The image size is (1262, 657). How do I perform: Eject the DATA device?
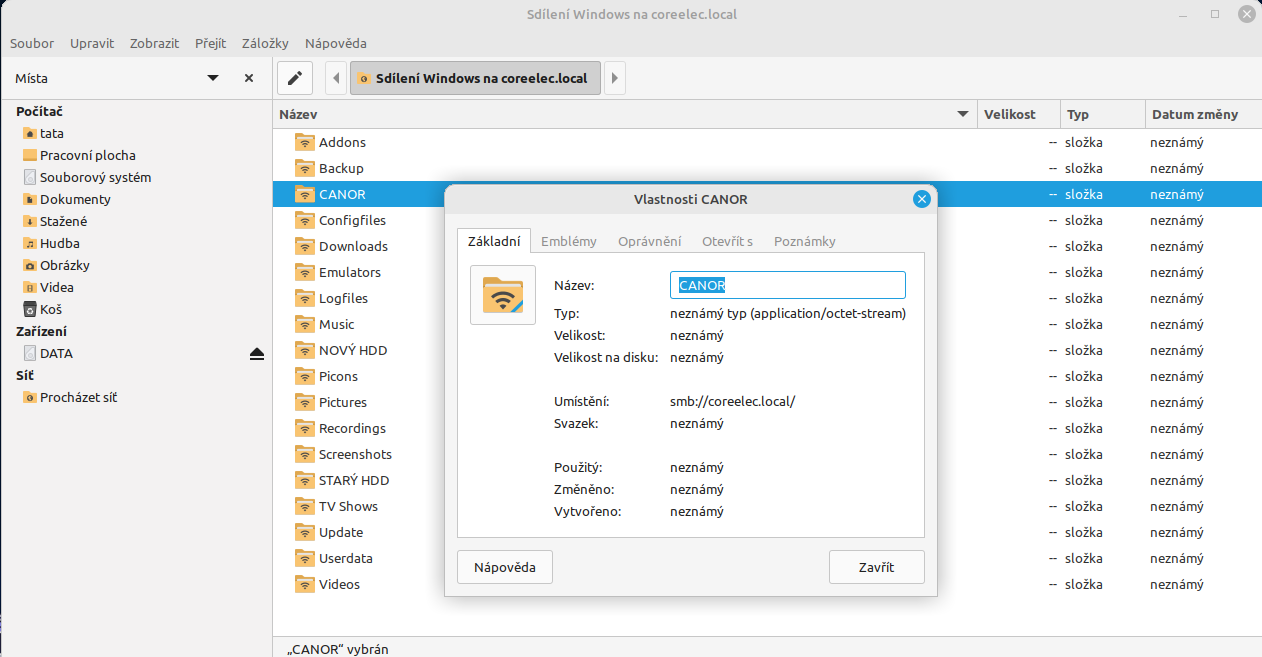[257, 354]
